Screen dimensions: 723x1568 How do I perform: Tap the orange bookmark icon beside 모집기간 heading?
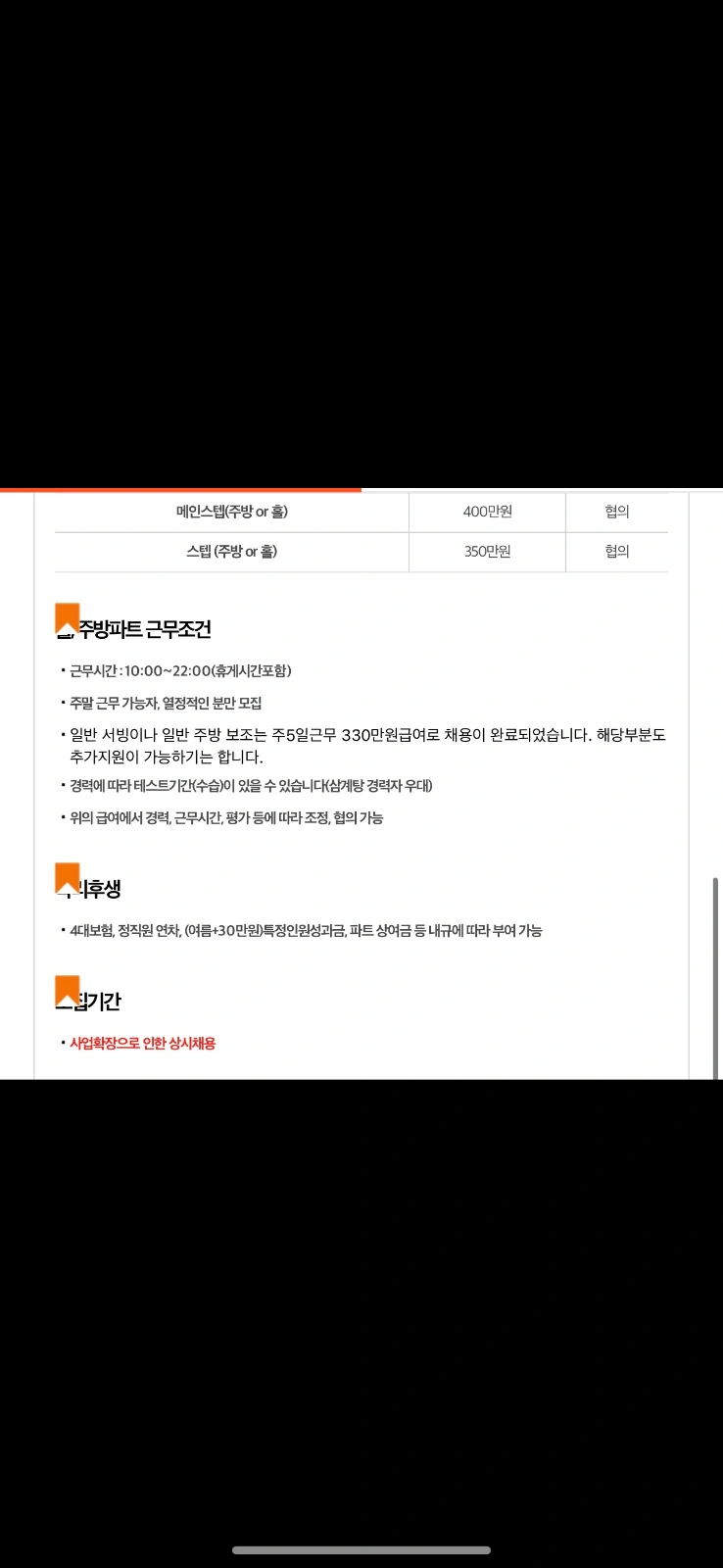pos(67,991)
